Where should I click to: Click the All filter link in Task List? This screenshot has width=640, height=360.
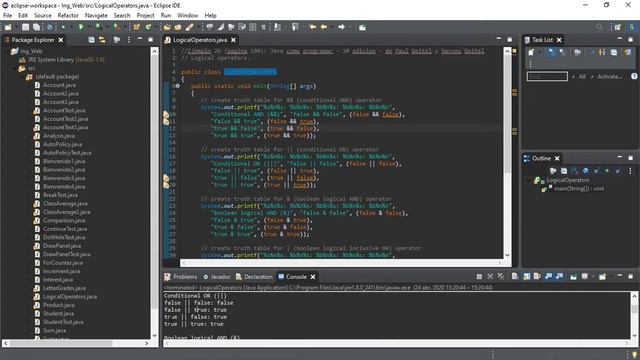[582, 76]
